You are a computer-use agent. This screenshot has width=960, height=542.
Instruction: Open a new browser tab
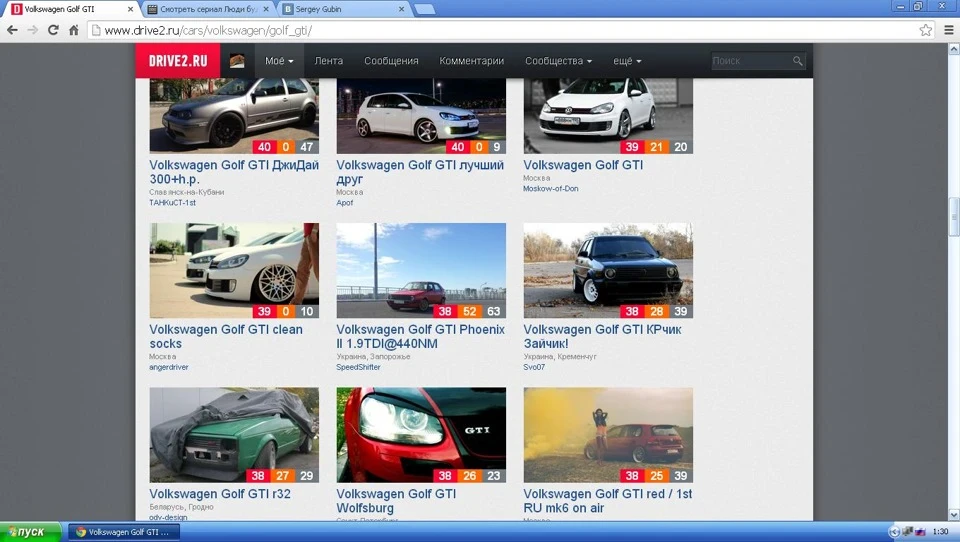(x=424, y=9)
